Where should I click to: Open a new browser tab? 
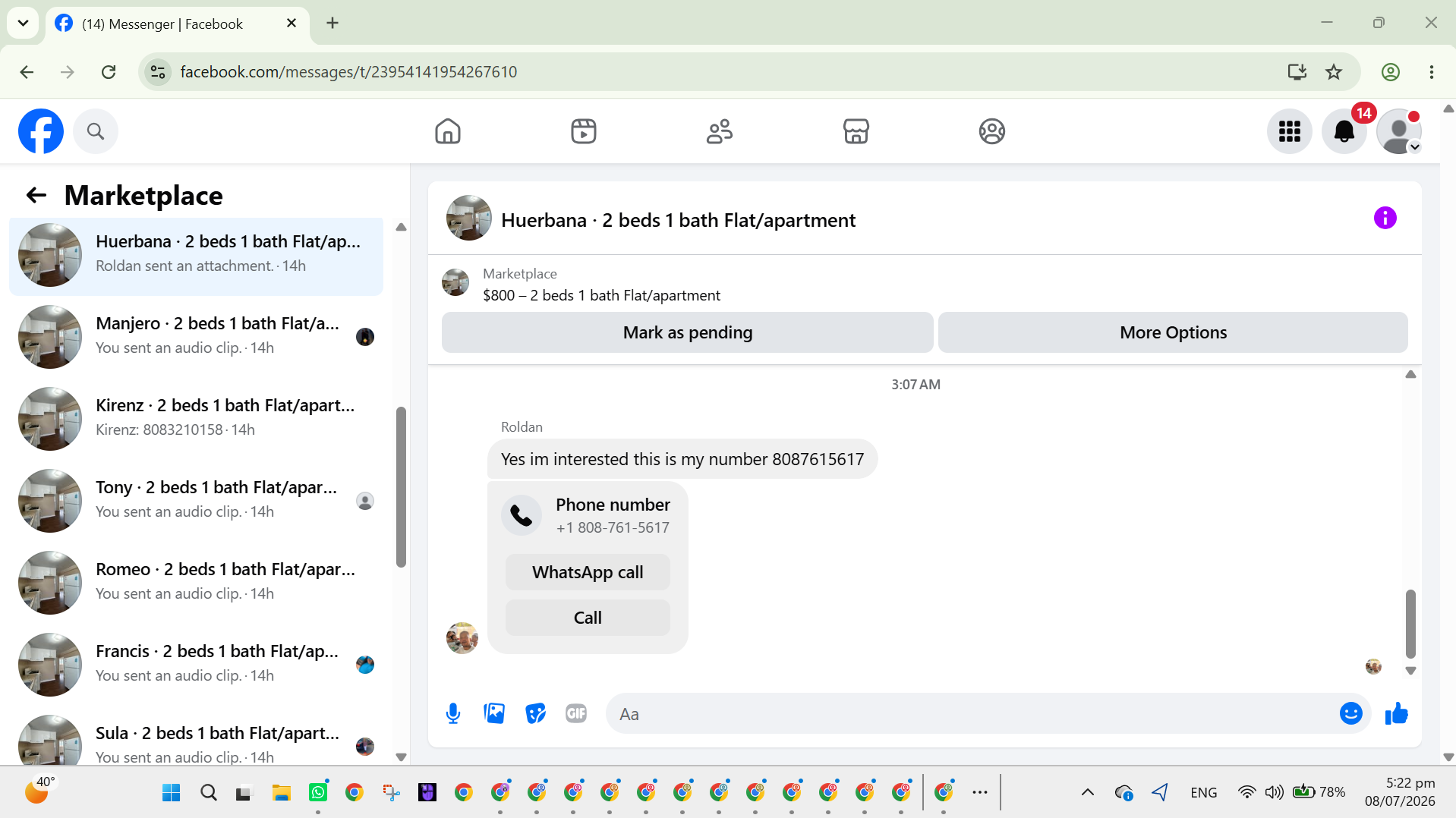(332, 23)
